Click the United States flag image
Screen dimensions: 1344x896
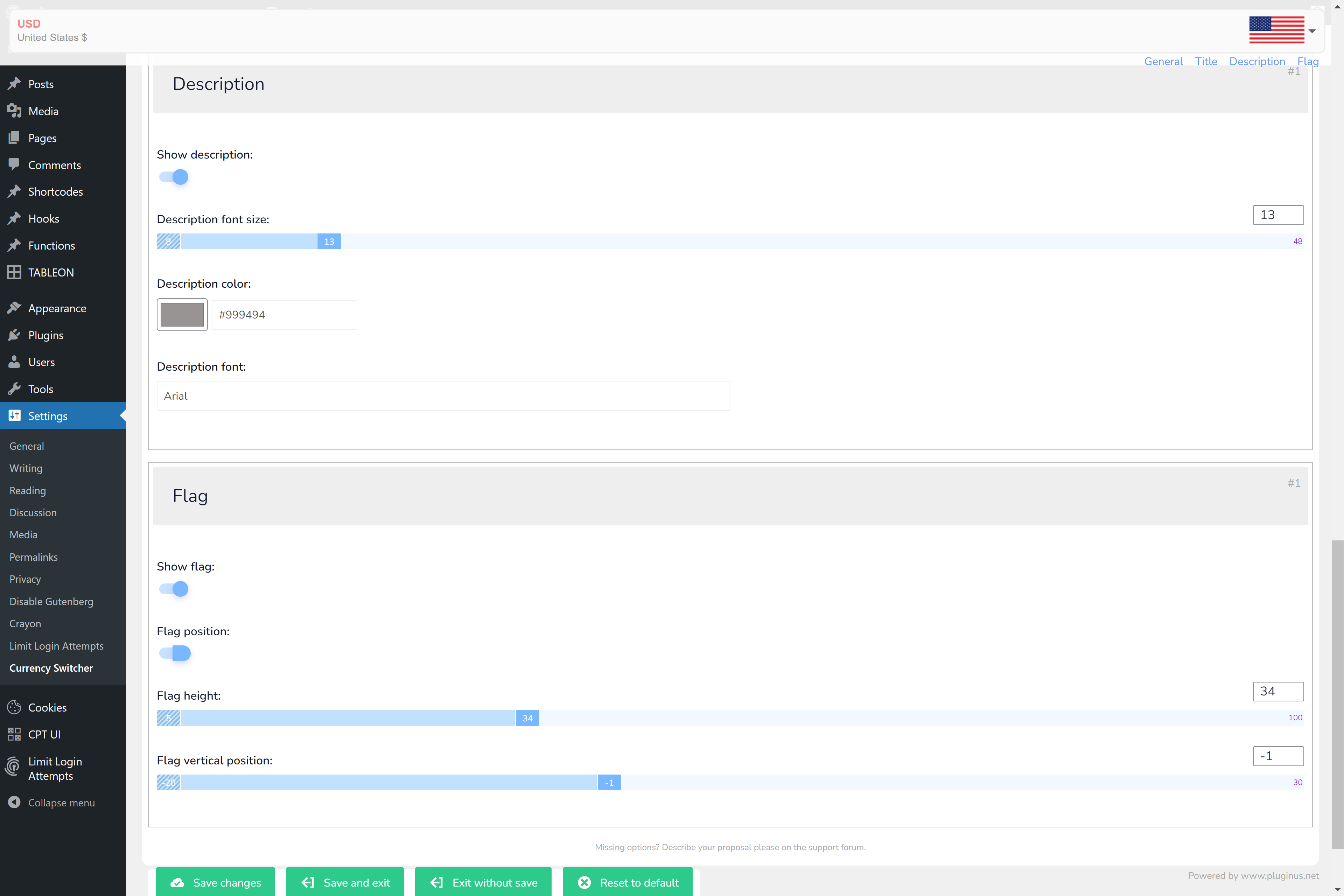[1276, 30]
